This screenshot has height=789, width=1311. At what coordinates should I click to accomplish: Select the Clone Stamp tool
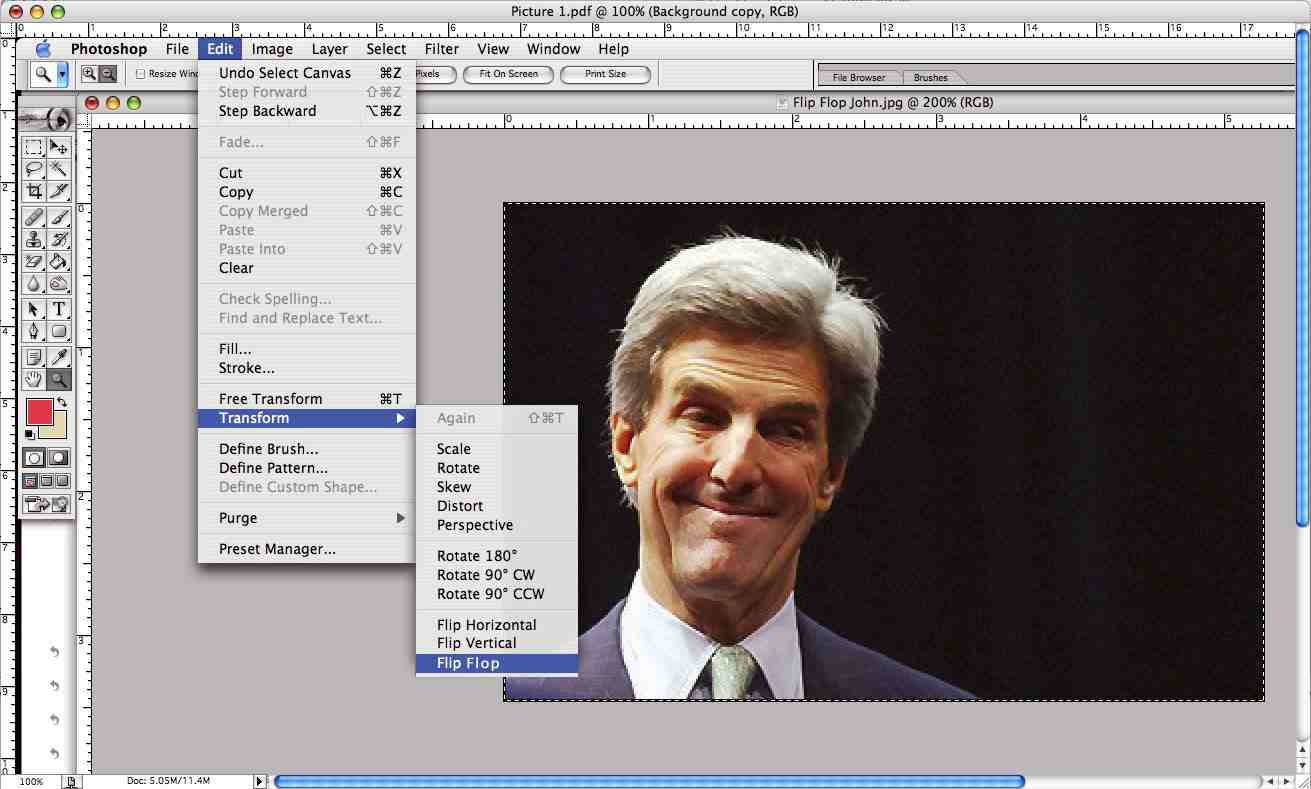click(34, 240)
